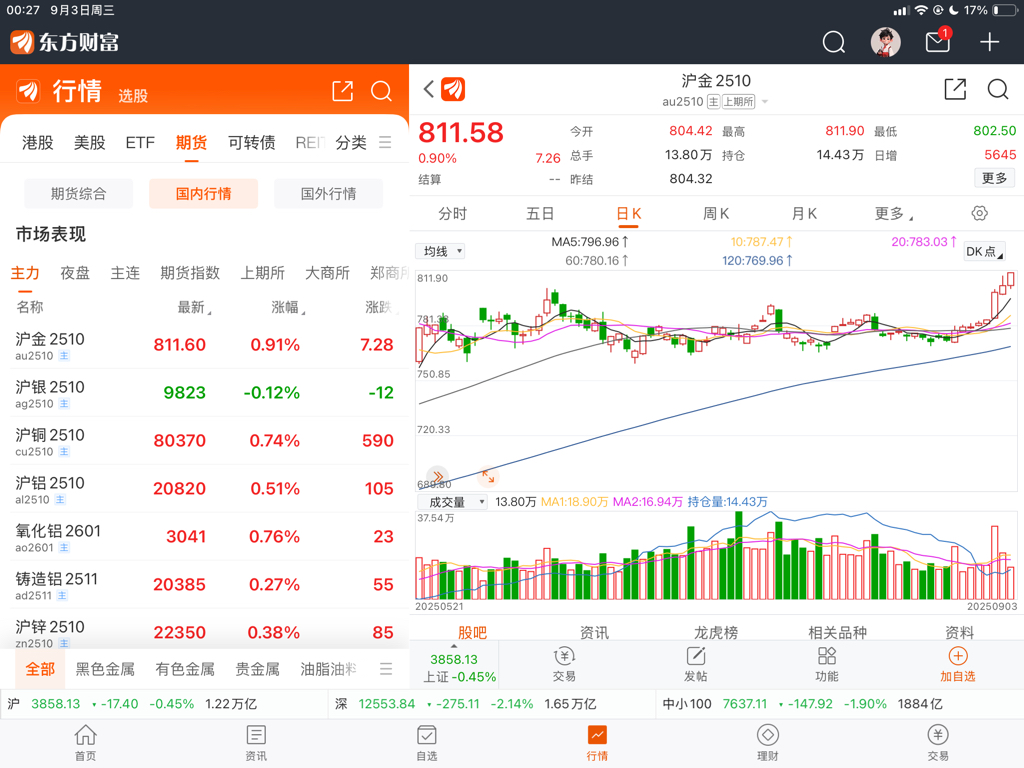1024x768 pixels.
Task: Expand the 更多 period options
Action: [x=893, y=214]
